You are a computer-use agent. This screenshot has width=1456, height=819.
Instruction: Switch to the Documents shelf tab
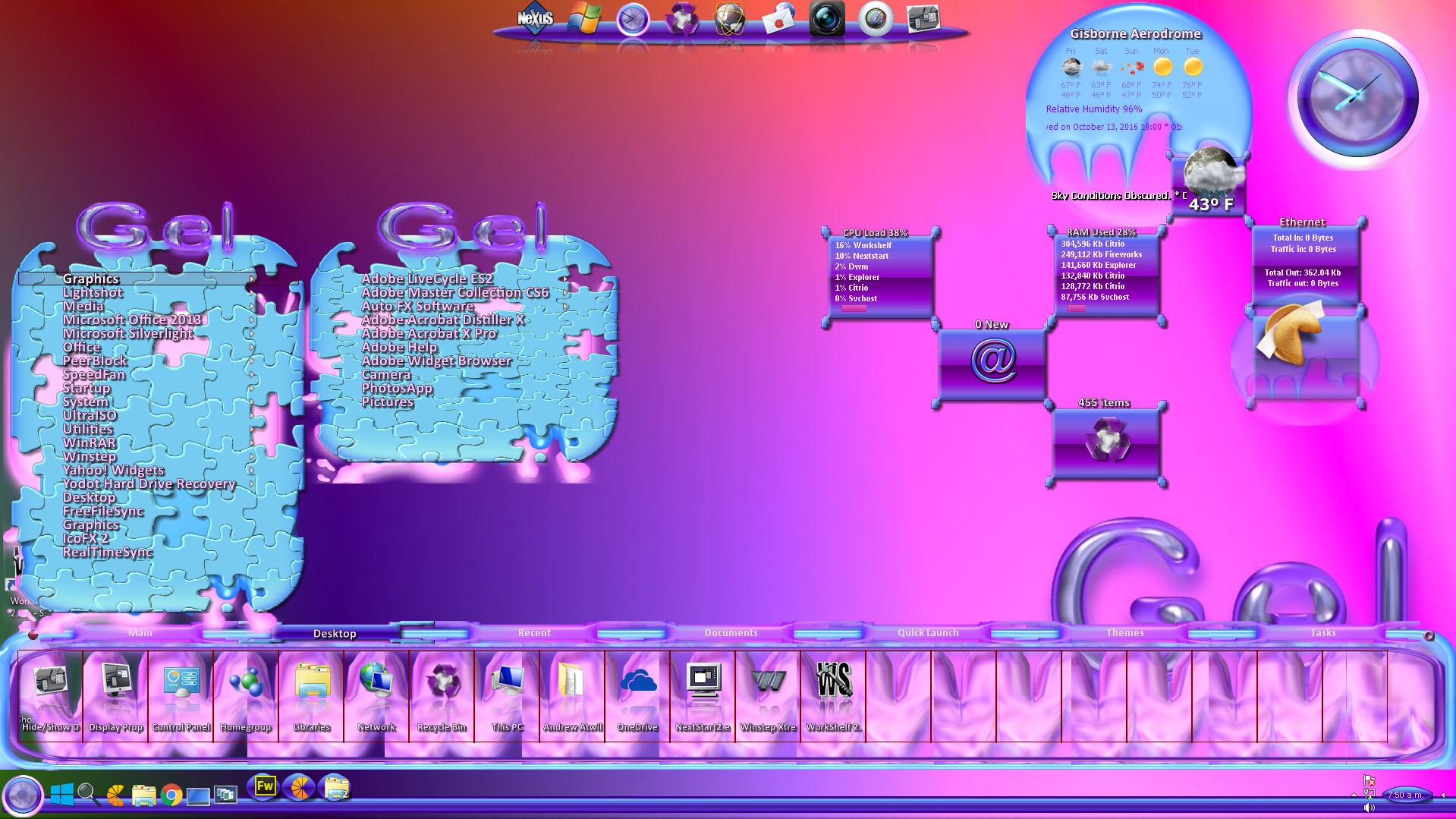pos(731,632)
